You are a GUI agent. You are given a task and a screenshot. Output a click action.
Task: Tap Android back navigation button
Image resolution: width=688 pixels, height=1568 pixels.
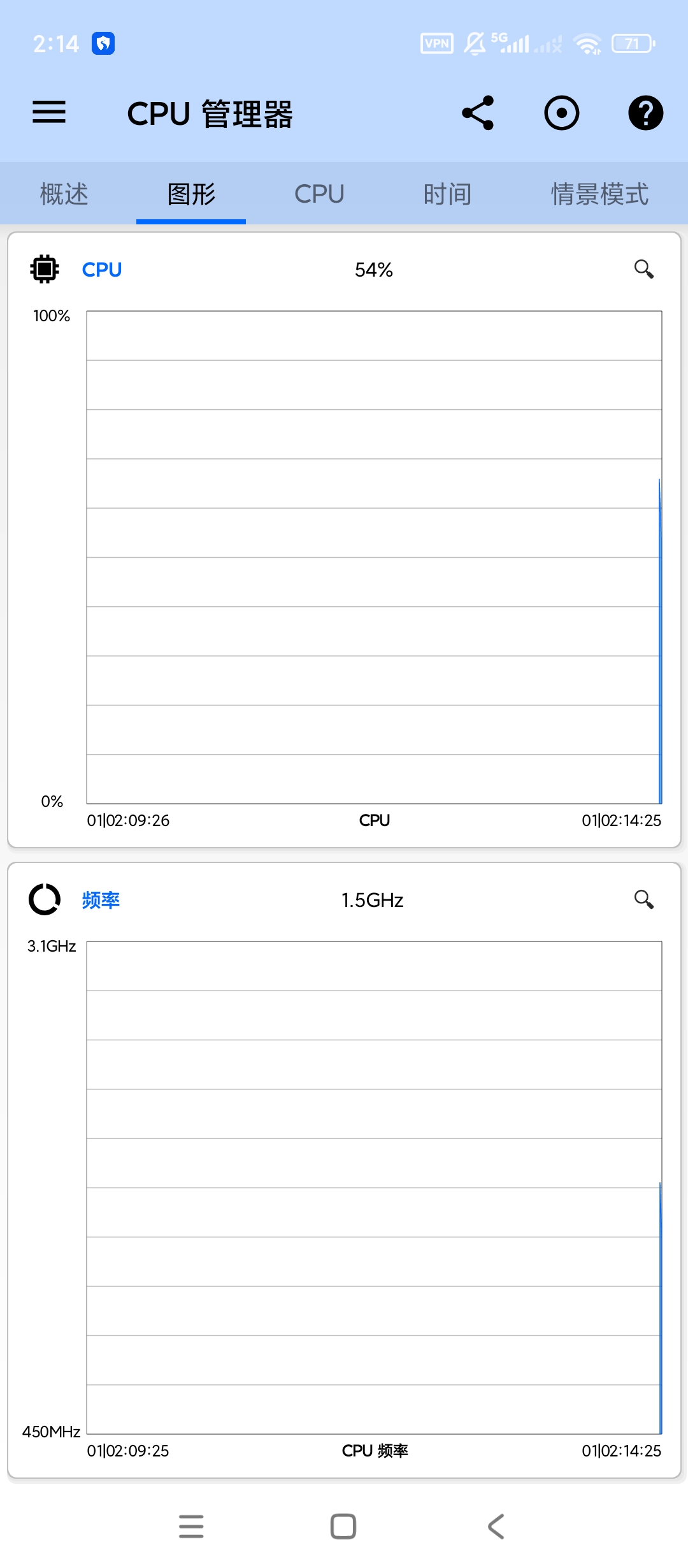click(x=496, y=1527)
